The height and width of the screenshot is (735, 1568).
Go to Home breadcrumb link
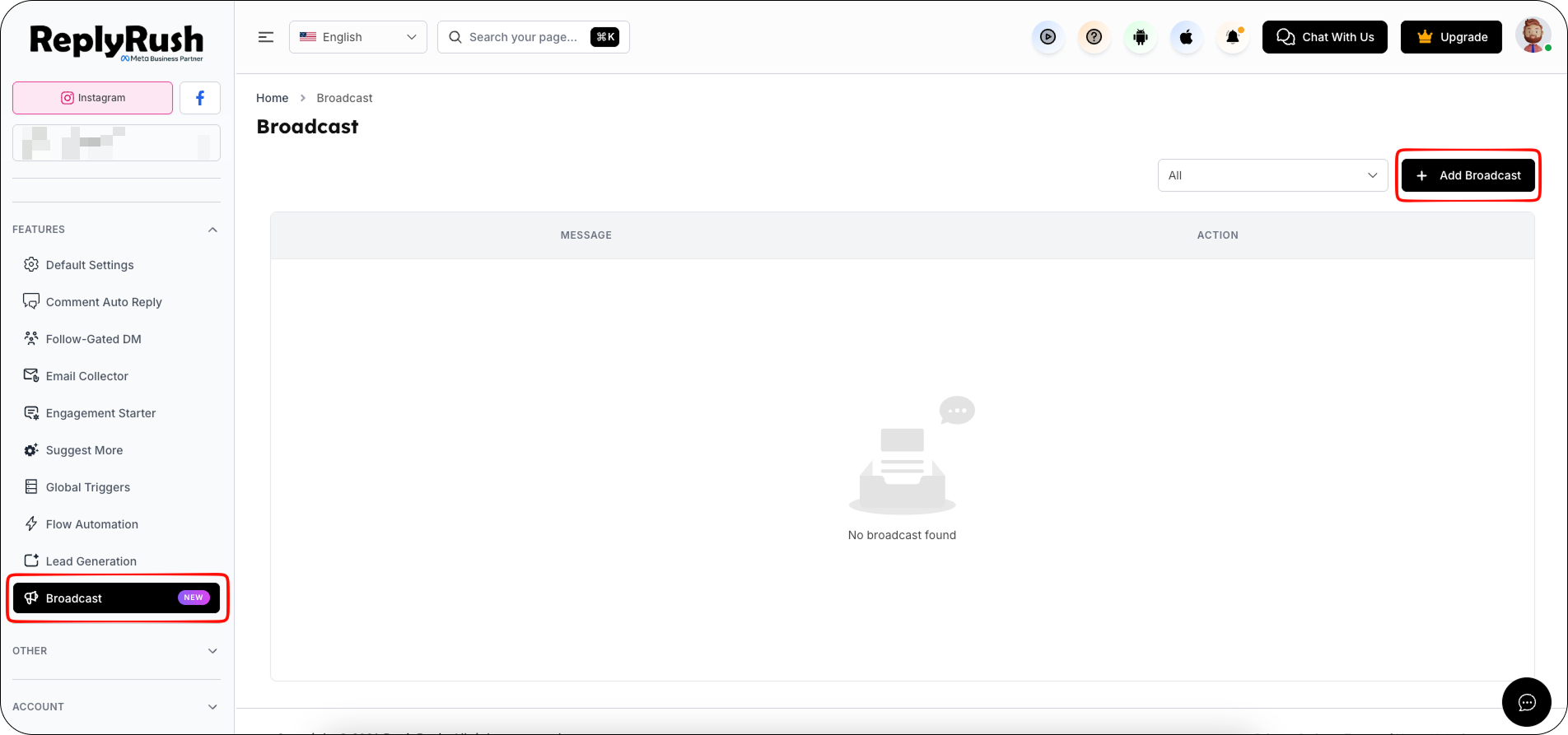(273, 98)
